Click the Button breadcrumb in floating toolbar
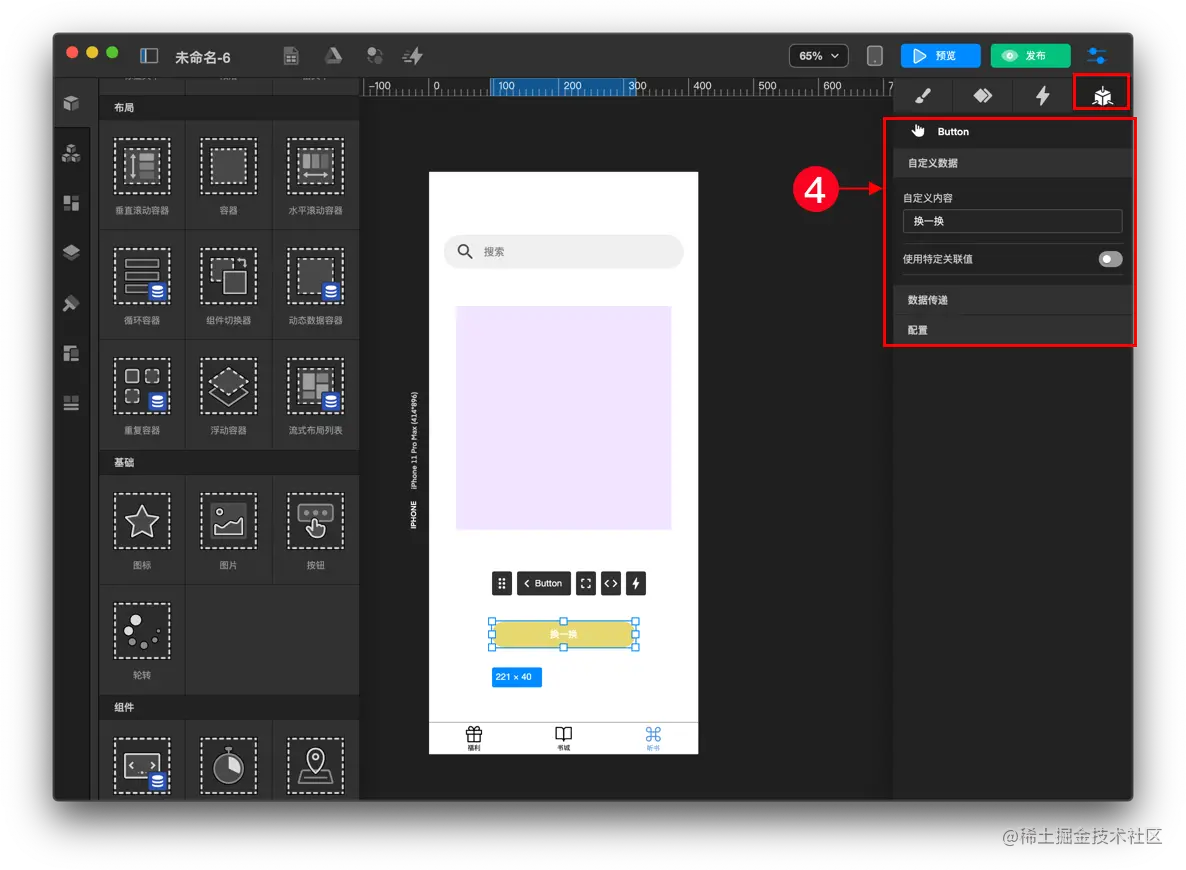This screenshot has height=870, width=1186. pos(543,583)
